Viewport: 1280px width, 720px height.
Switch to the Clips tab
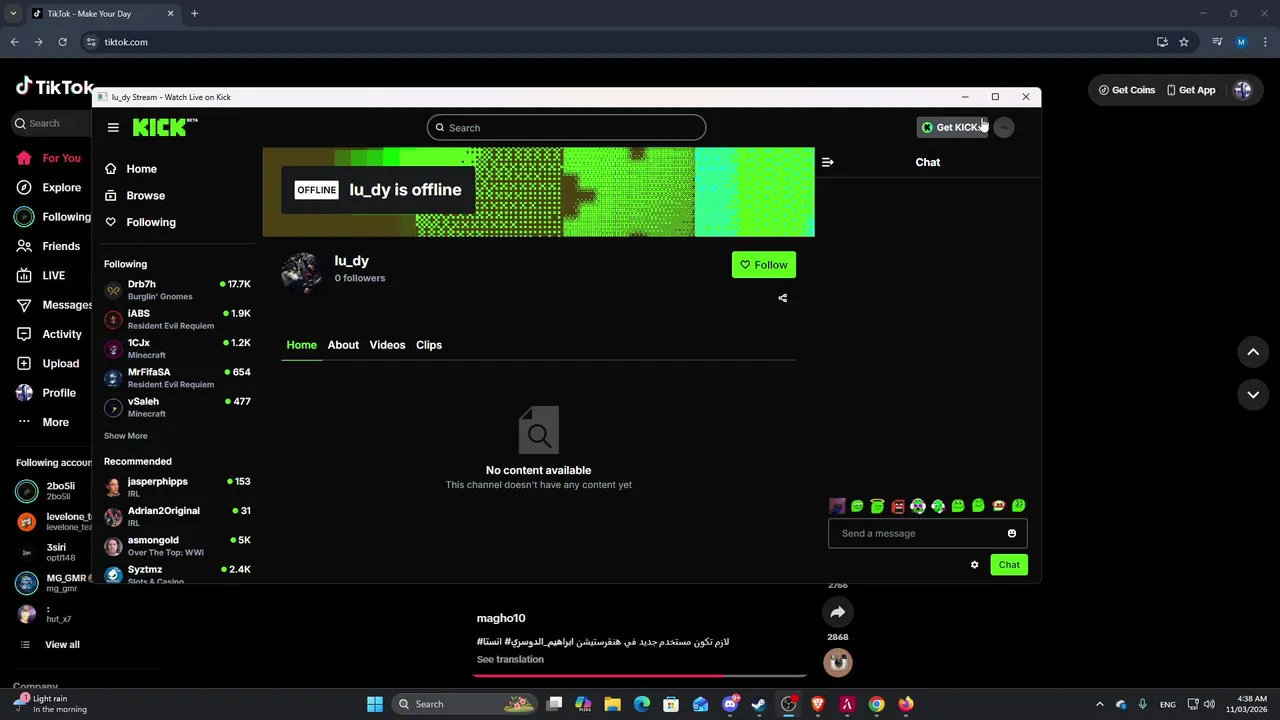(x=429, y=345)
